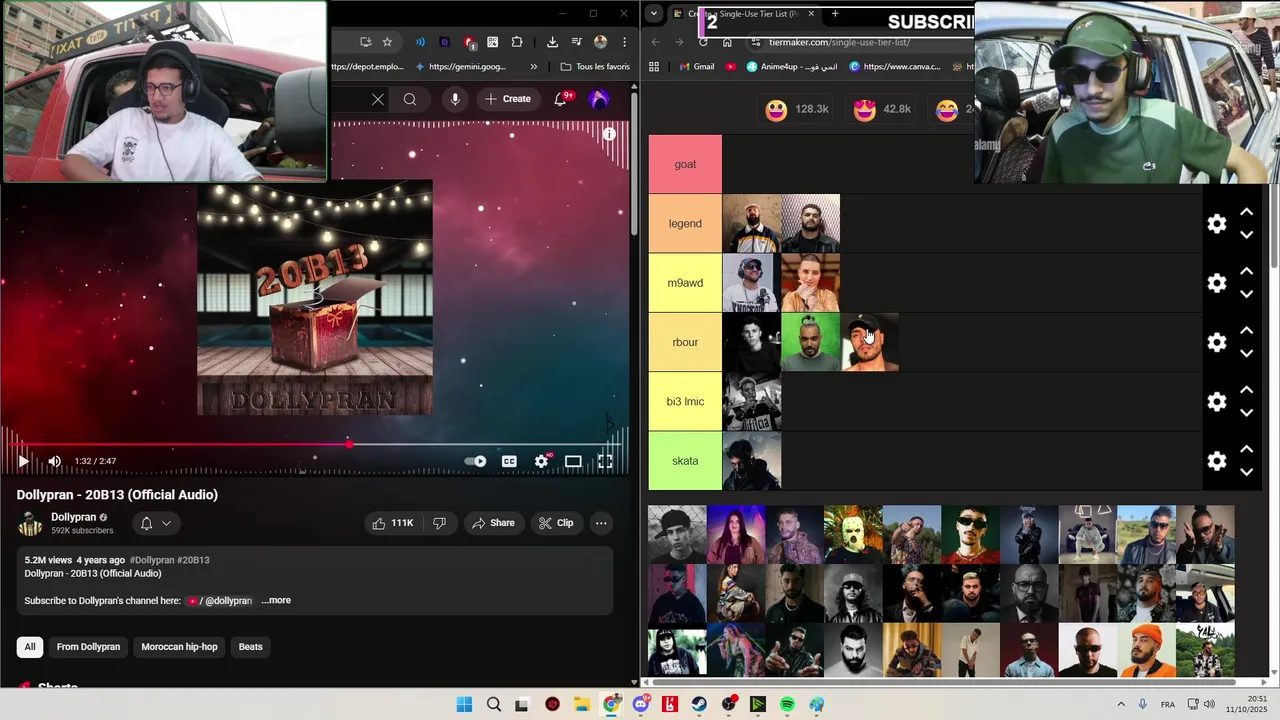Expand video description with ...more
This screenshot has height=720, width=1280.
tap(276, 601)
